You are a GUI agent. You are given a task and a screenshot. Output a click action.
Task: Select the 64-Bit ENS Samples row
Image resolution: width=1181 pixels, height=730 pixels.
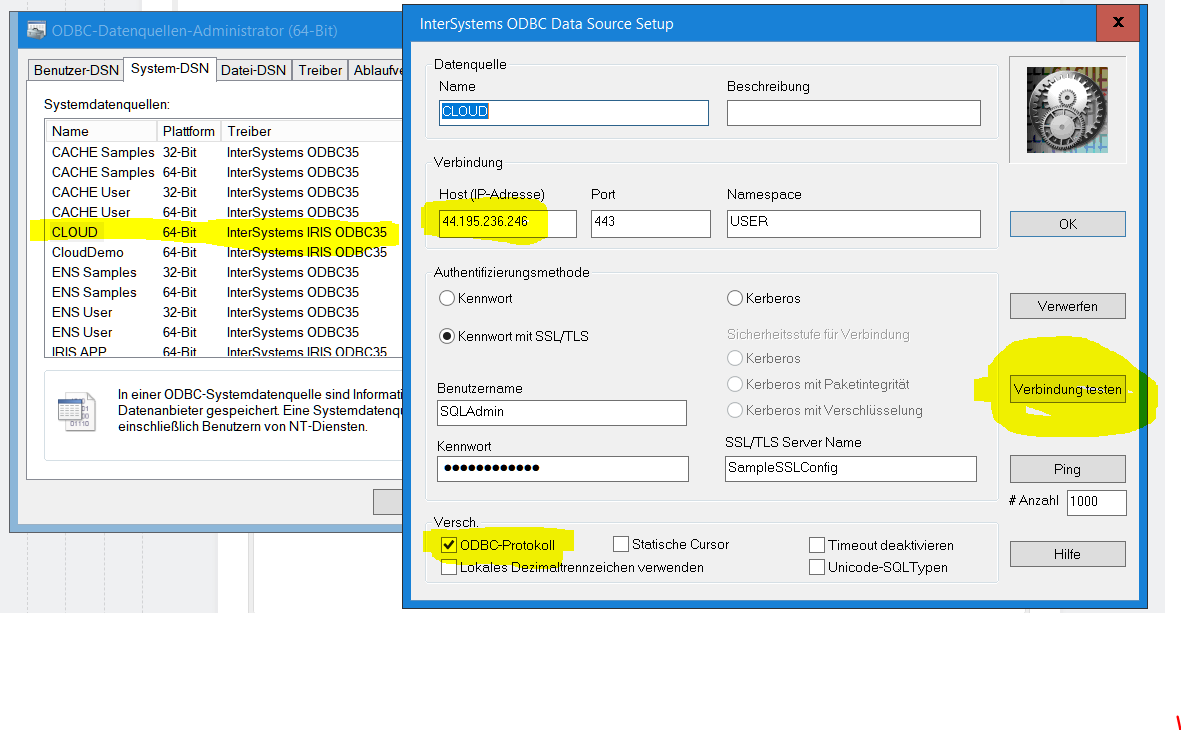coord(224,292)
